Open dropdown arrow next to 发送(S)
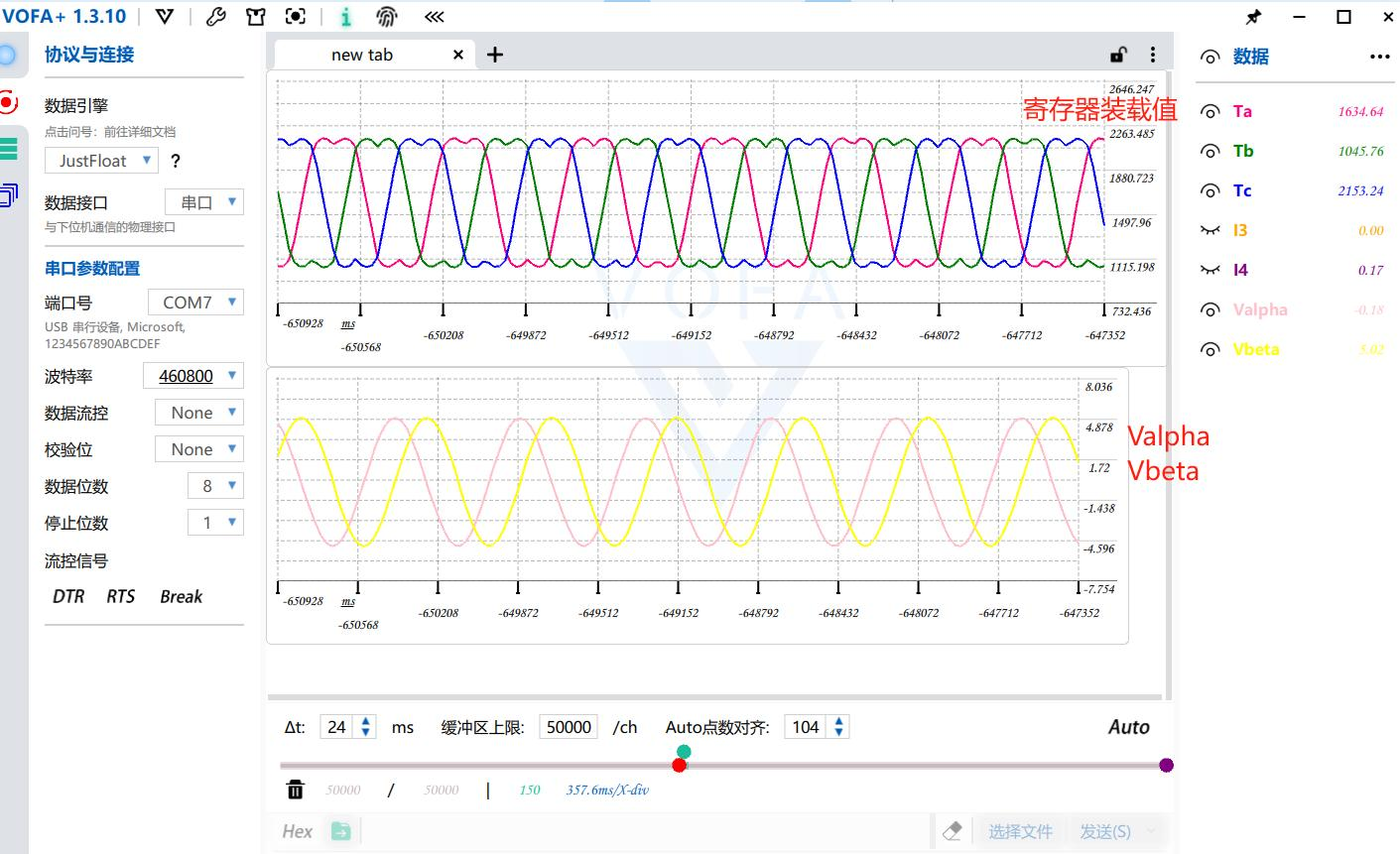 click(x=1151, y=831)
